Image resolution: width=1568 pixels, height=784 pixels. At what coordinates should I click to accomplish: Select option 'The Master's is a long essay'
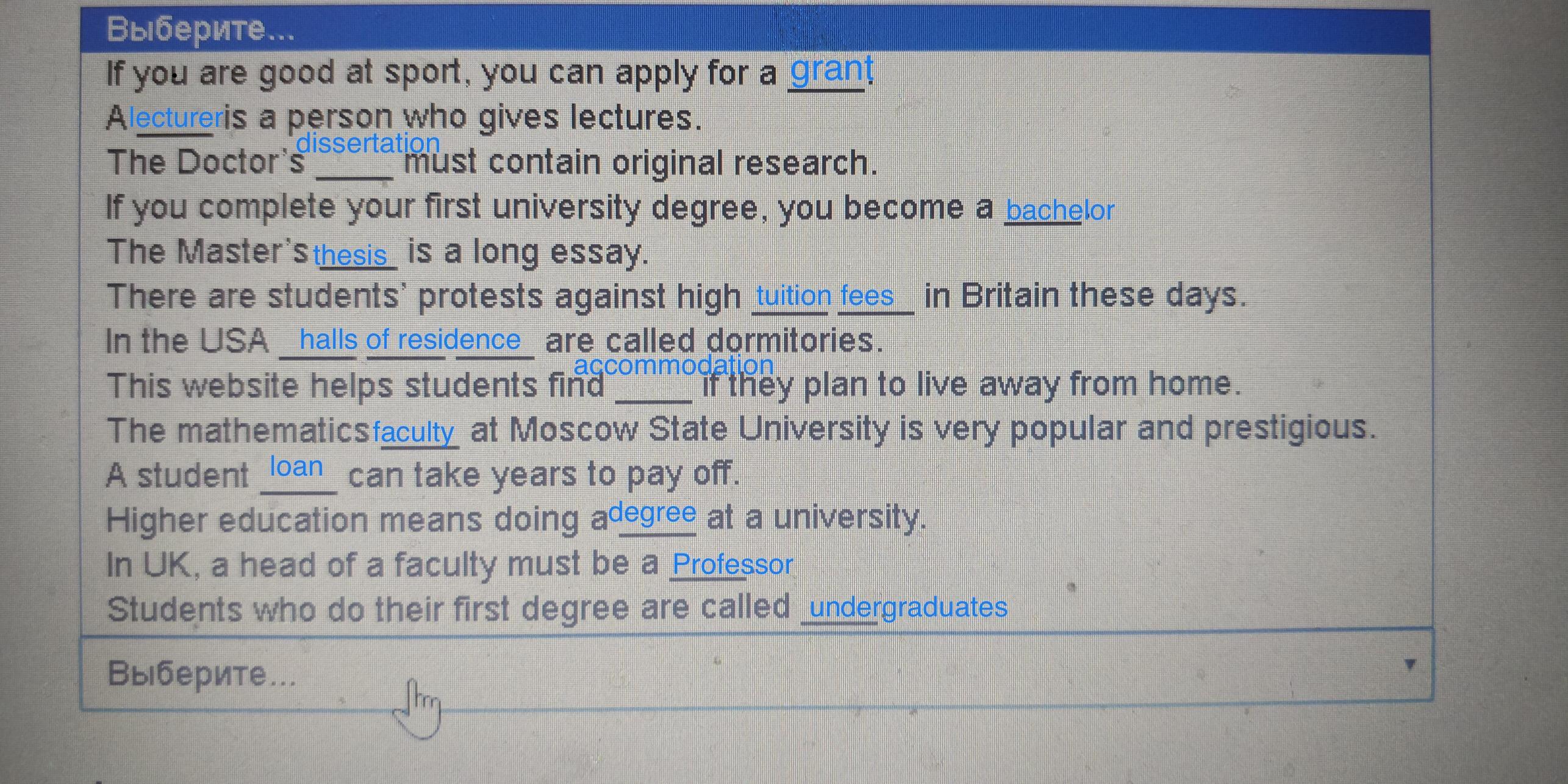coord(756,252)
